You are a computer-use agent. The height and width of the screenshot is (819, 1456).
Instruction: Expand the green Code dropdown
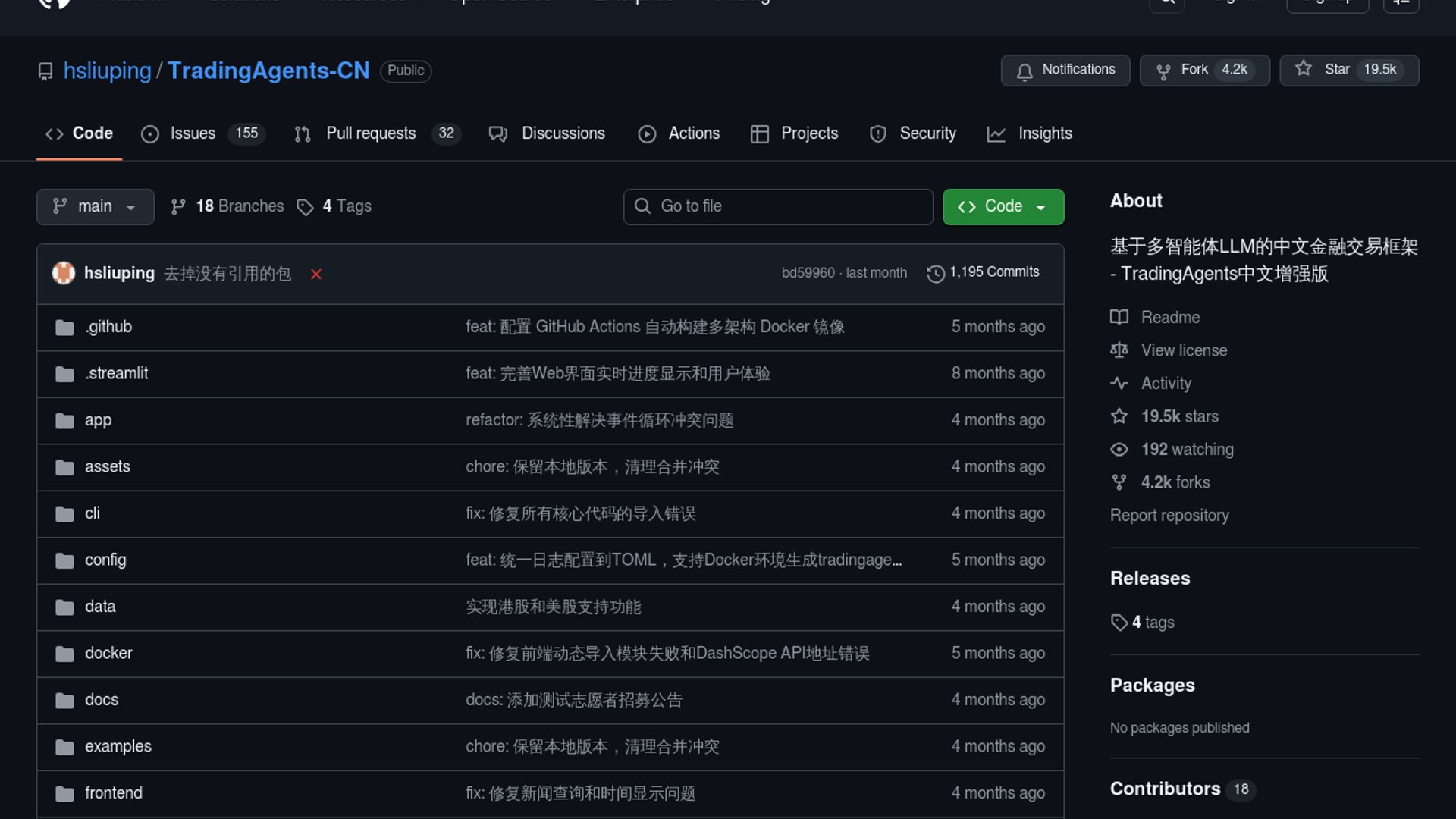coord(1003,206)
